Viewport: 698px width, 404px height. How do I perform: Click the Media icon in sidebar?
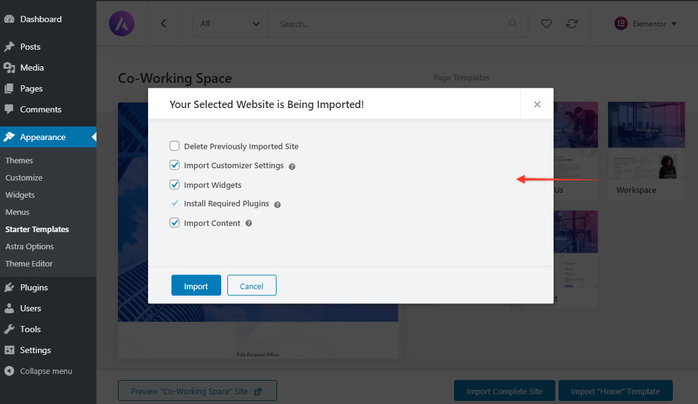[9, 68]
